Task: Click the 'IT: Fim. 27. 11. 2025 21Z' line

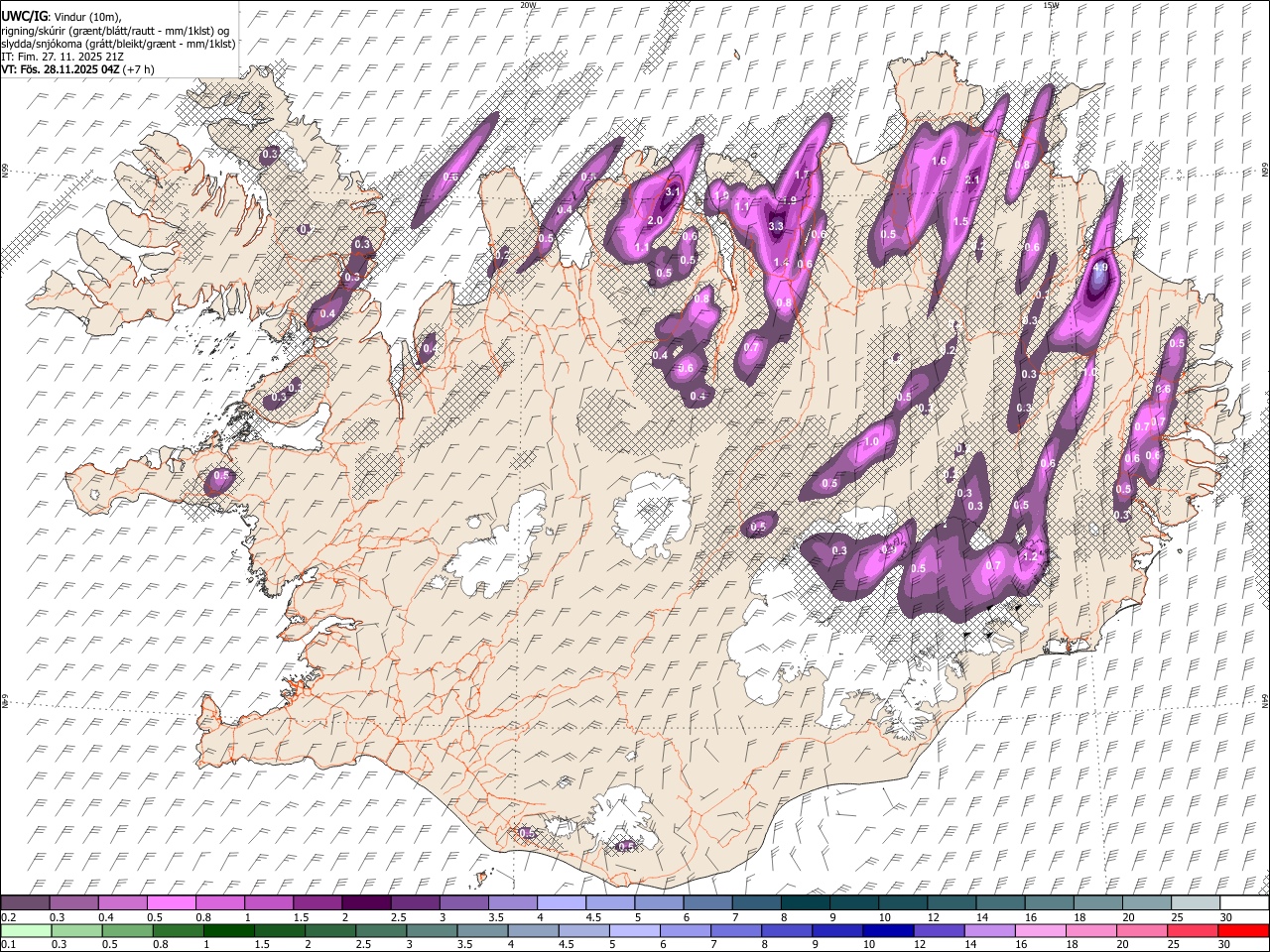Action: (x=63, y=57)
